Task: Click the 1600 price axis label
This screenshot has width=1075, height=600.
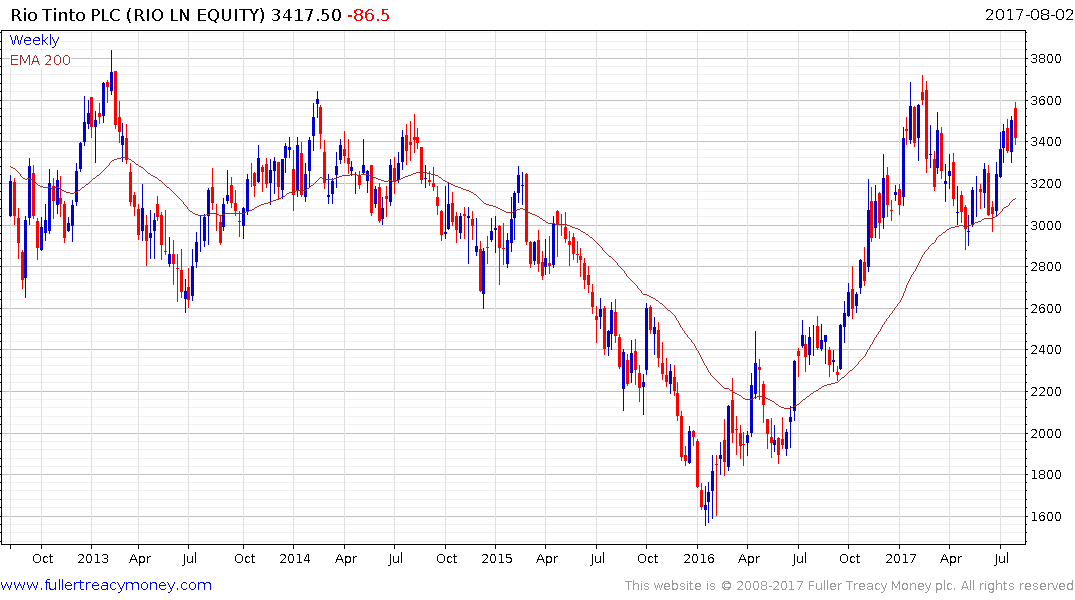Action: 1046,516
